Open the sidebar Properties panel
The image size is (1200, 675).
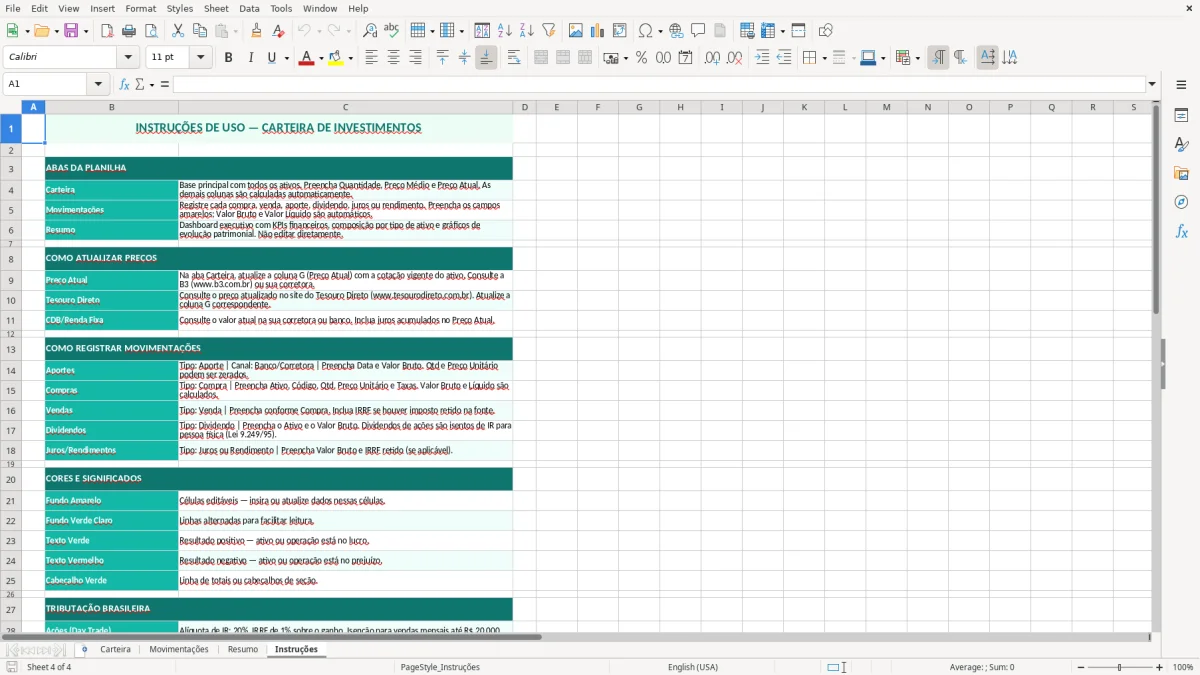coord(1181,116)
